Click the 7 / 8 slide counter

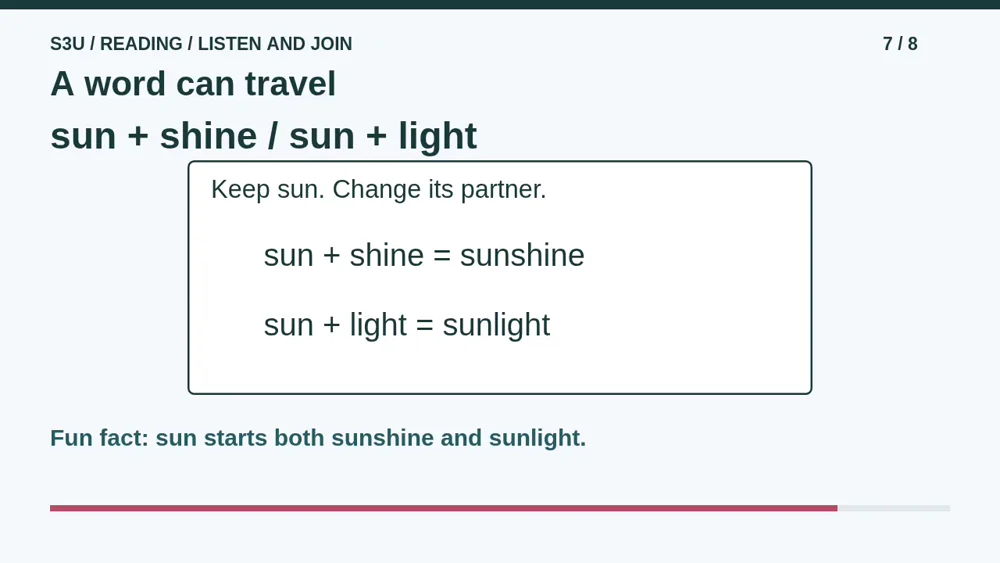(900, 44)
